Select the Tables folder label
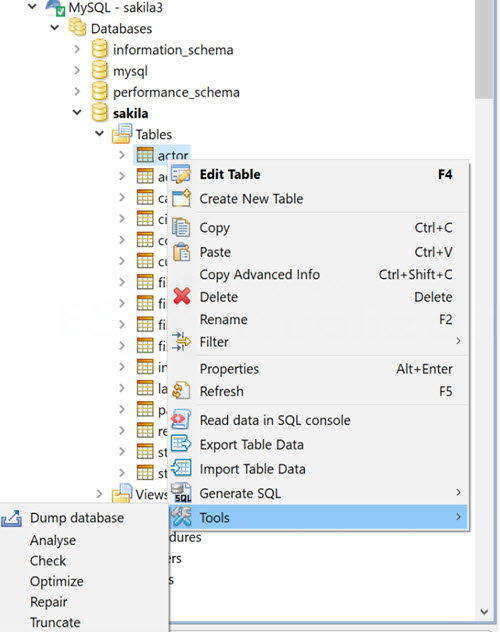Image resolution: width=500 pixels, height=632 pixels. pyautogui.click(x=154, y=134)
